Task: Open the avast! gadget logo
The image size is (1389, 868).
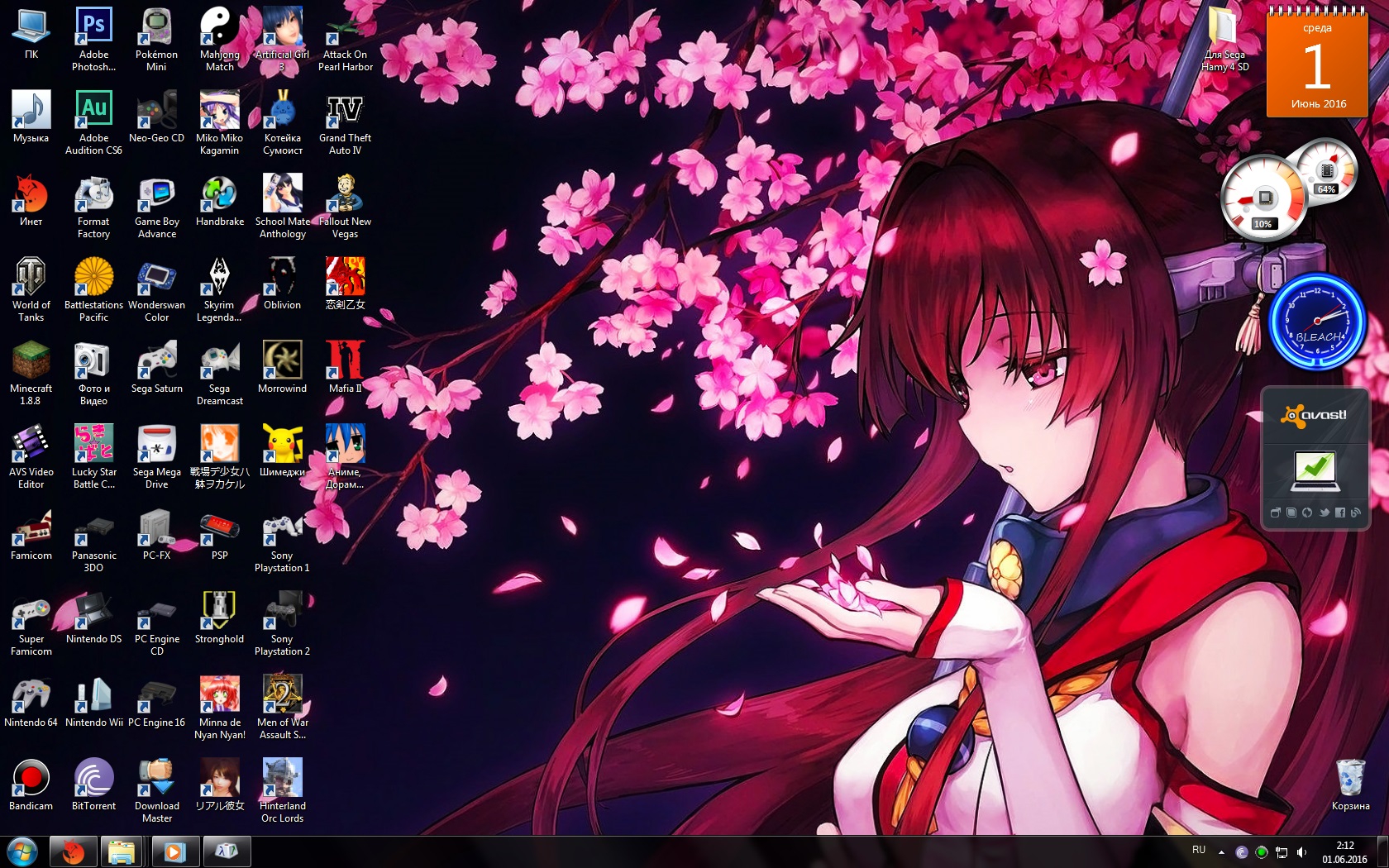Action: pyautogui.click(x=1314, y=414)
